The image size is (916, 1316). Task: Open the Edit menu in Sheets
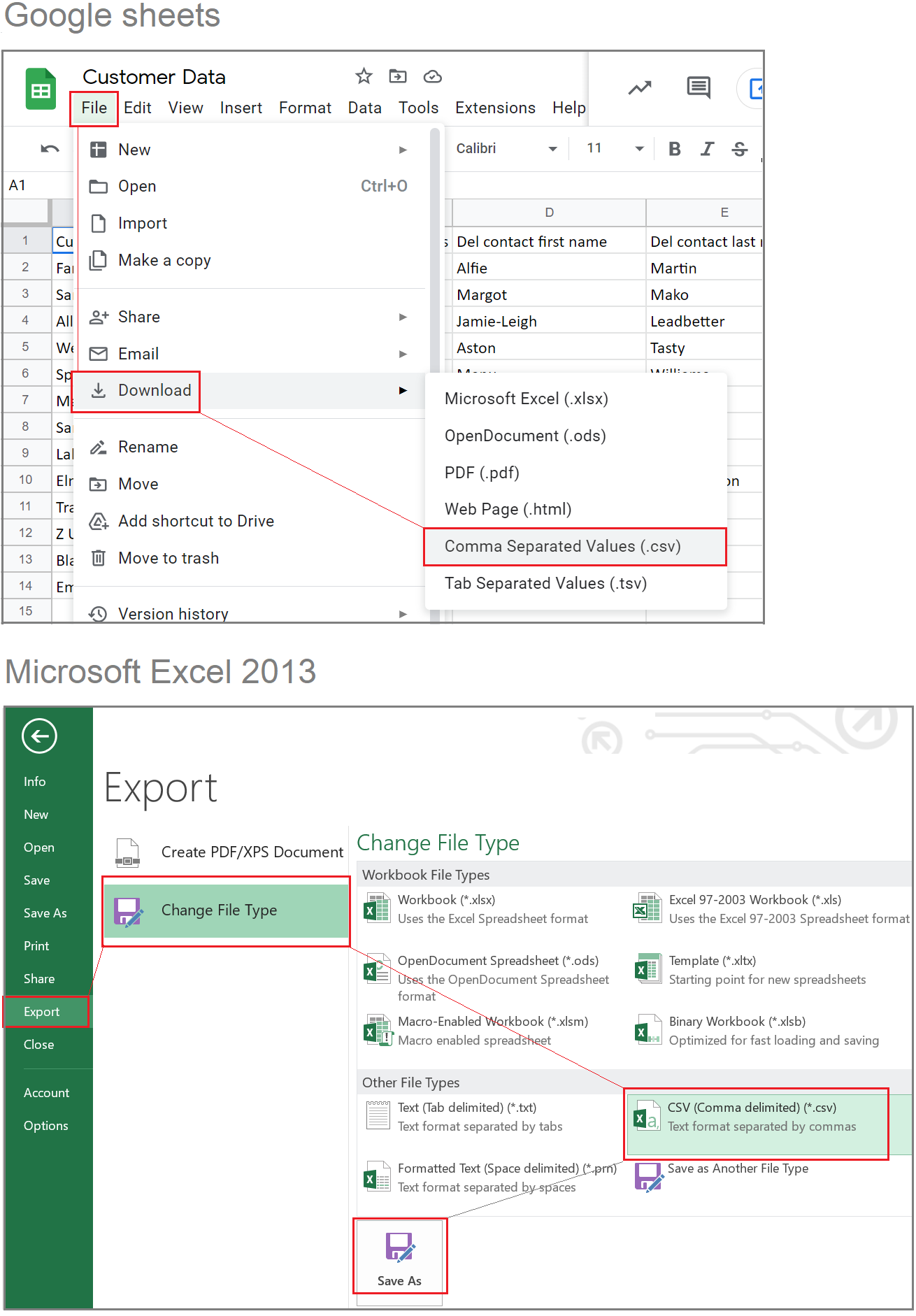pyautogui.click(x=138, y=108)
